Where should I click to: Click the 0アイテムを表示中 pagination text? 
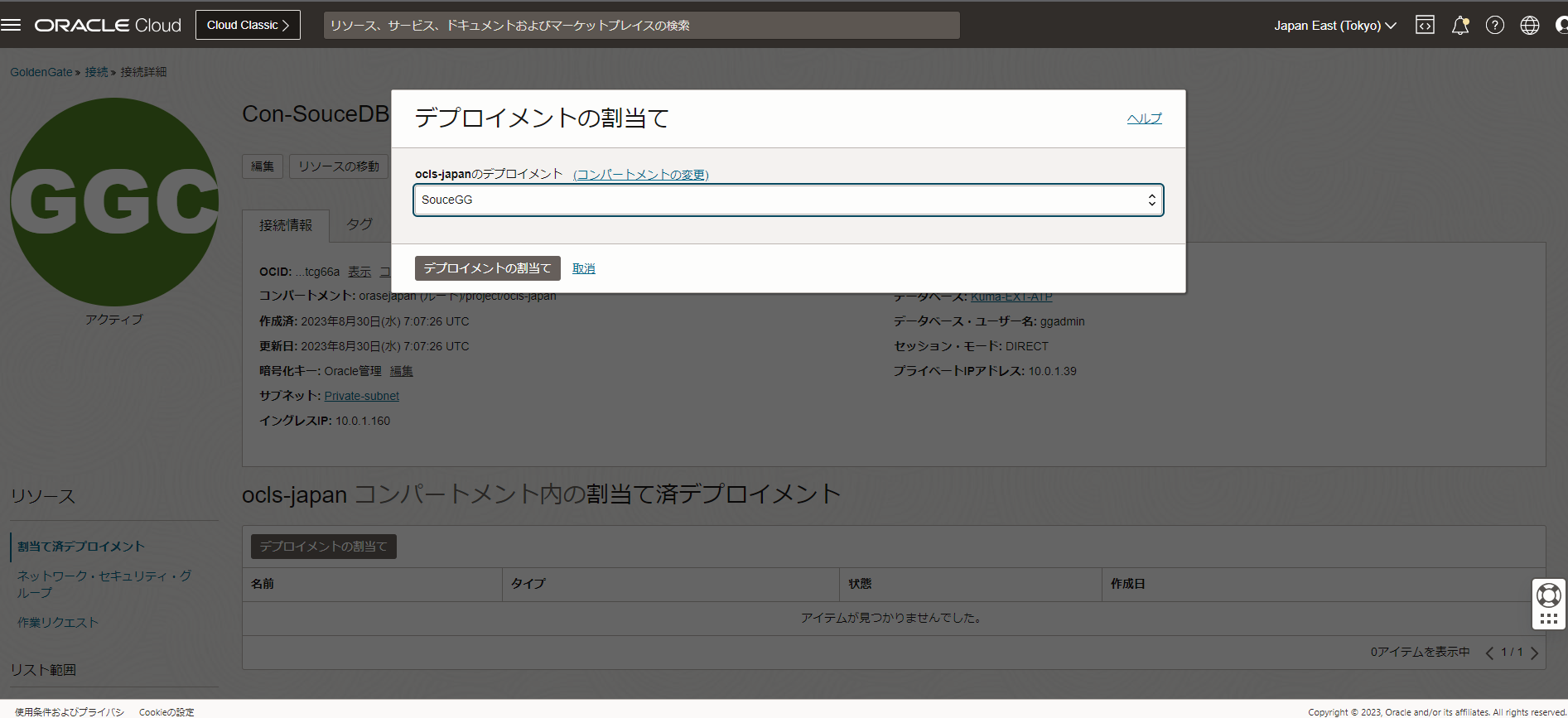(1420, 653)
